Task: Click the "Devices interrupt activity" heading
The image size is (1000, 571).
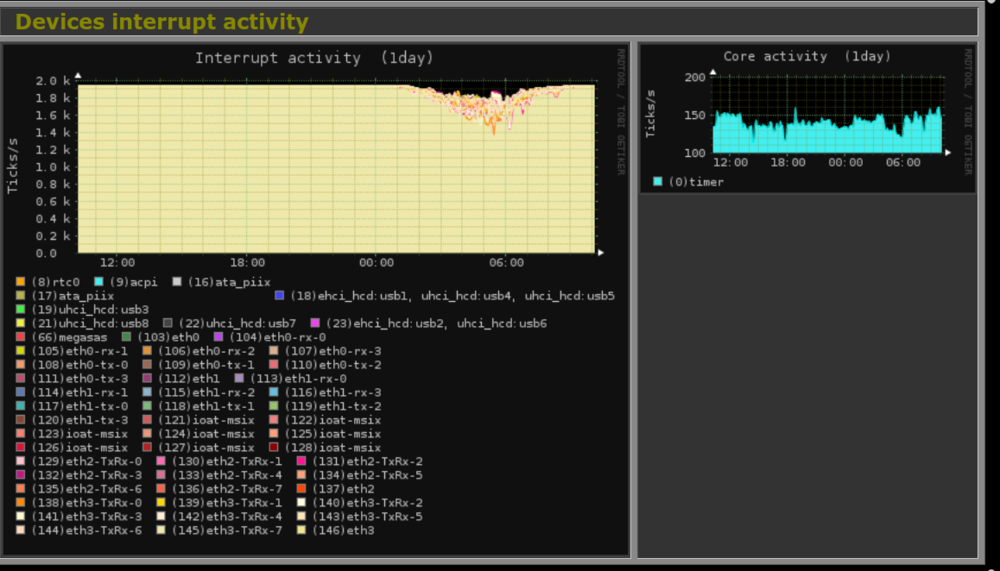Action: pos(162,22)
